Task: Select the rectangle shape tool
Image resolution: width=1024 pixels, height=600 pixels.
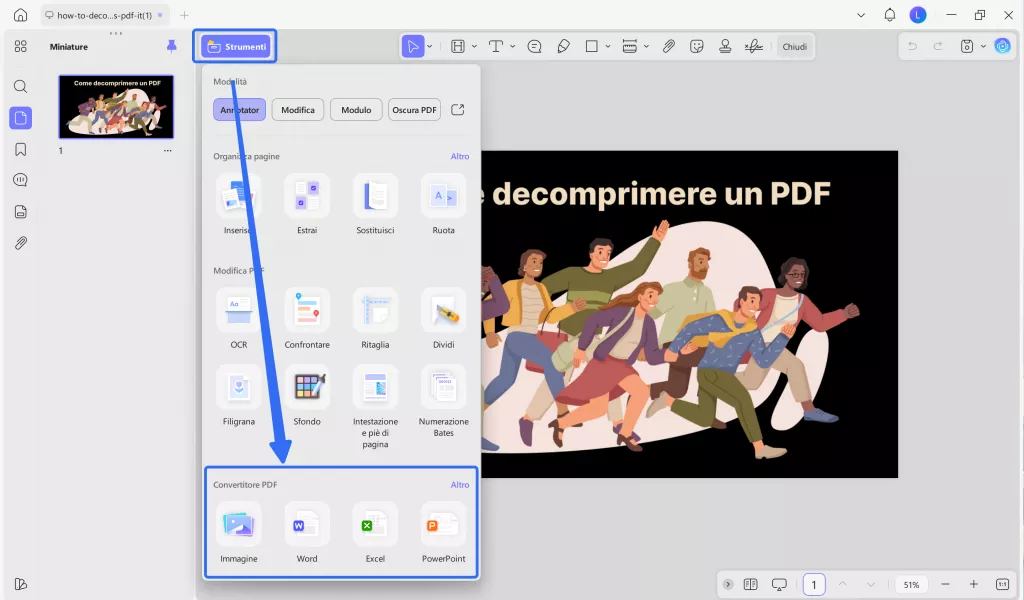Action: click(x=592, y=46)
